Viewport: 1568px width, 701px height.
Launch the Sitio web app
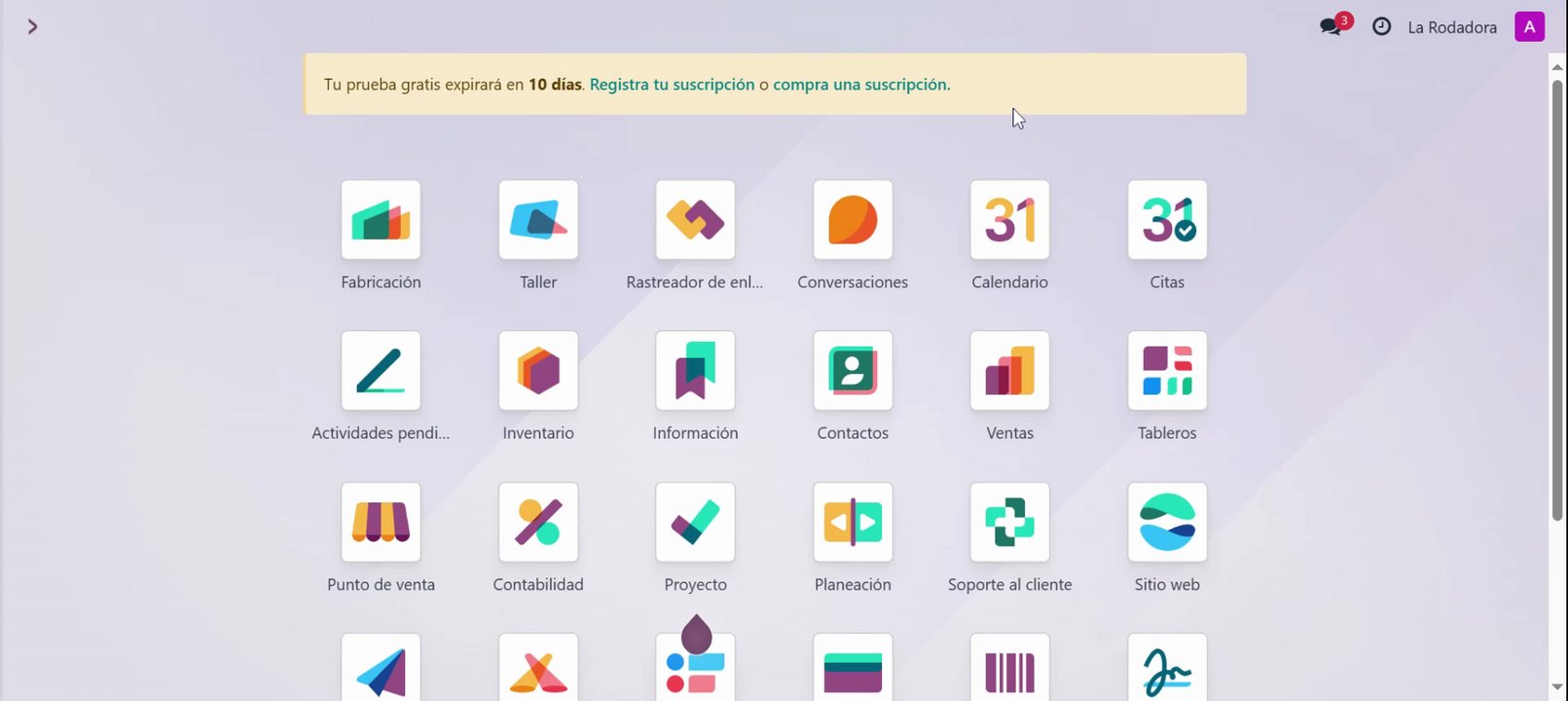point(1167,523)
